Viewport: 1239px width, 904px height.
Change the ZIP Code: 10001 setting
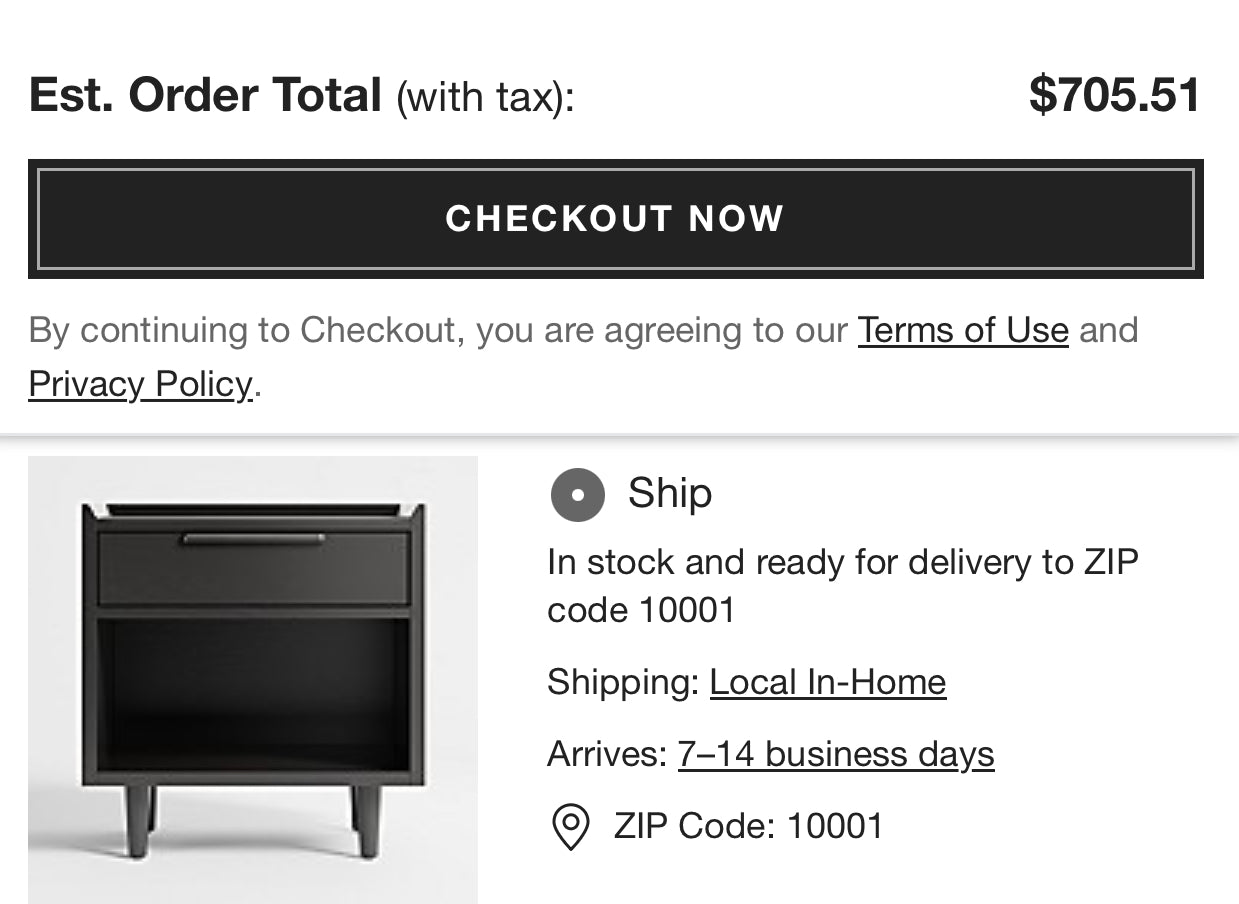click(748, 827)
